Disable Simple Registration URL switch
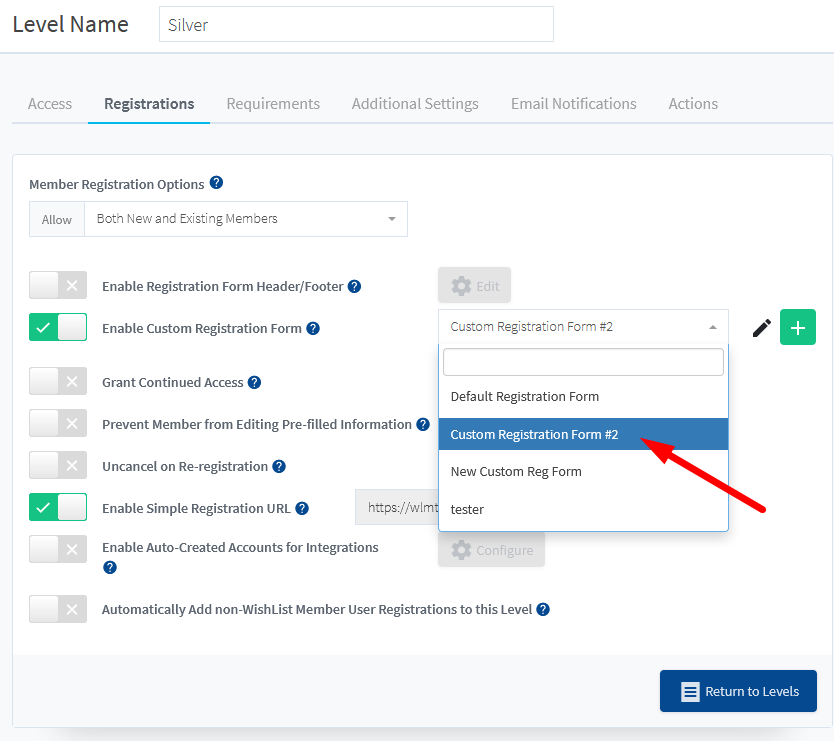Image resolution: width=834 pixels, height=741 pixels. (x=58, y=507)
